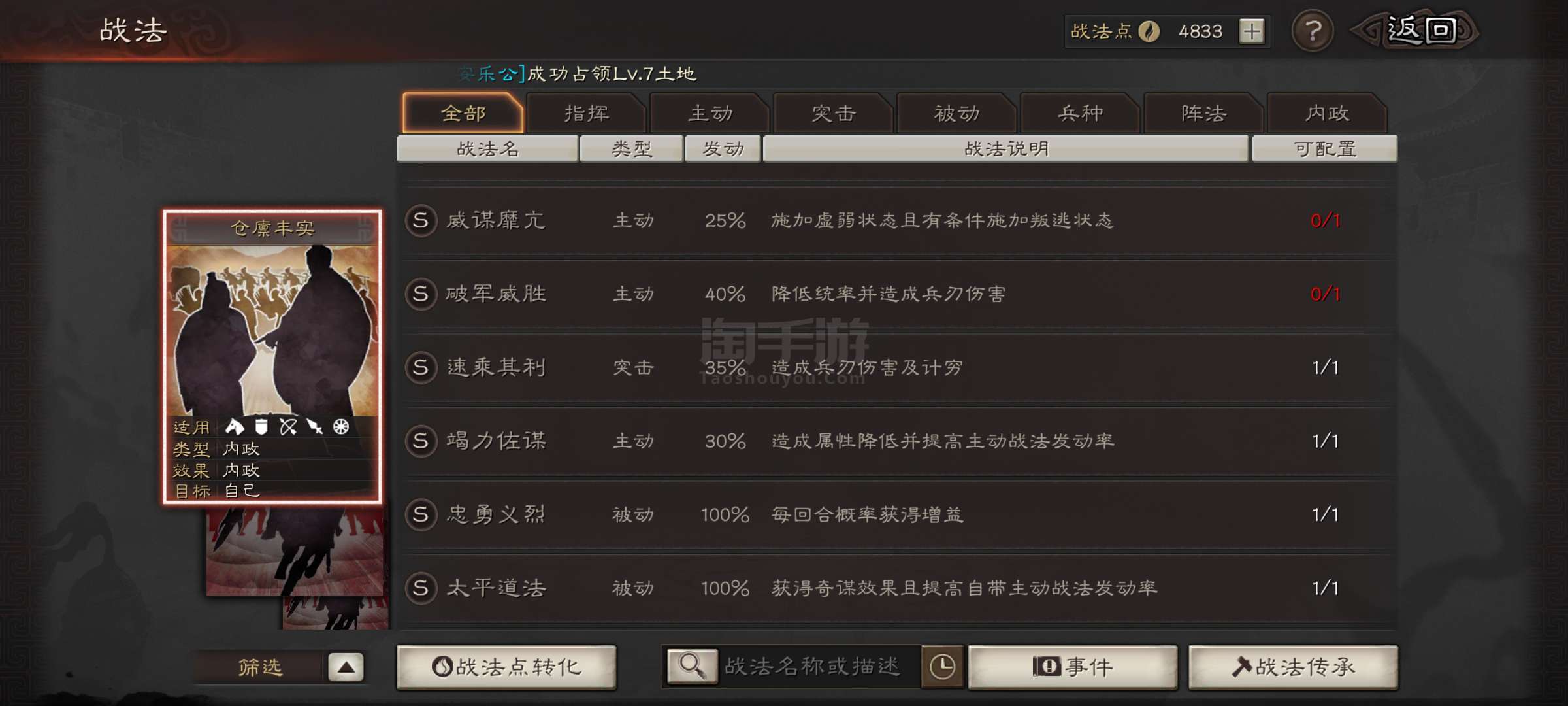Click the crossed bows archer icon

click(288, 427)
